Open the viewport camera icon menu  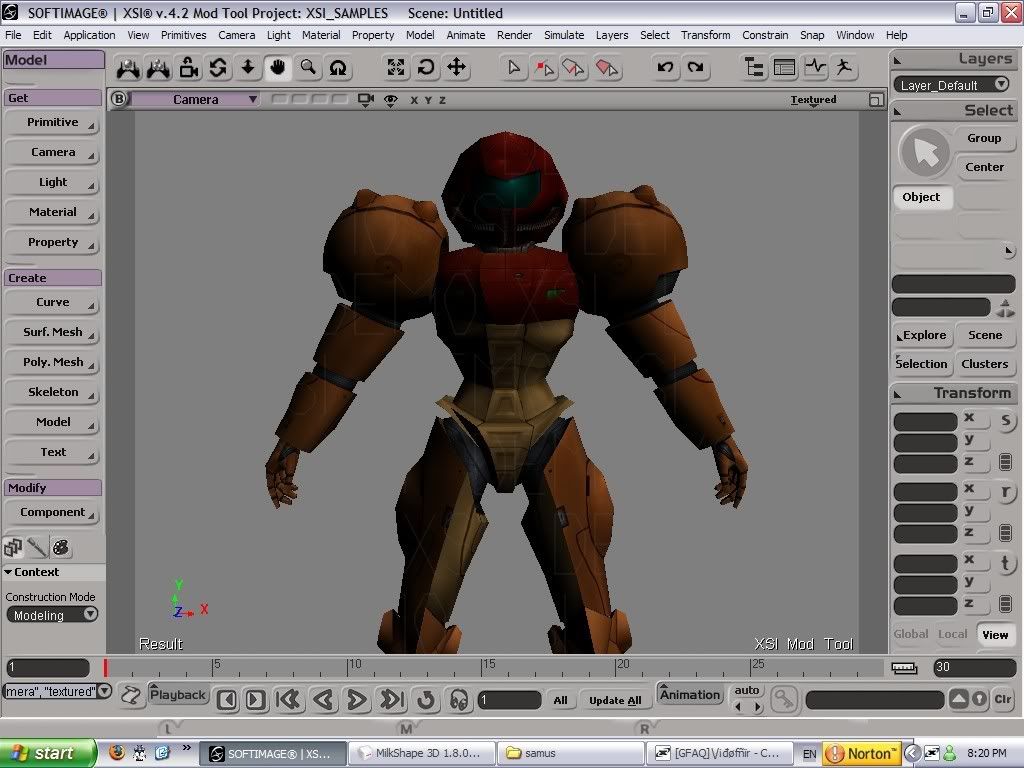[366, 100]
